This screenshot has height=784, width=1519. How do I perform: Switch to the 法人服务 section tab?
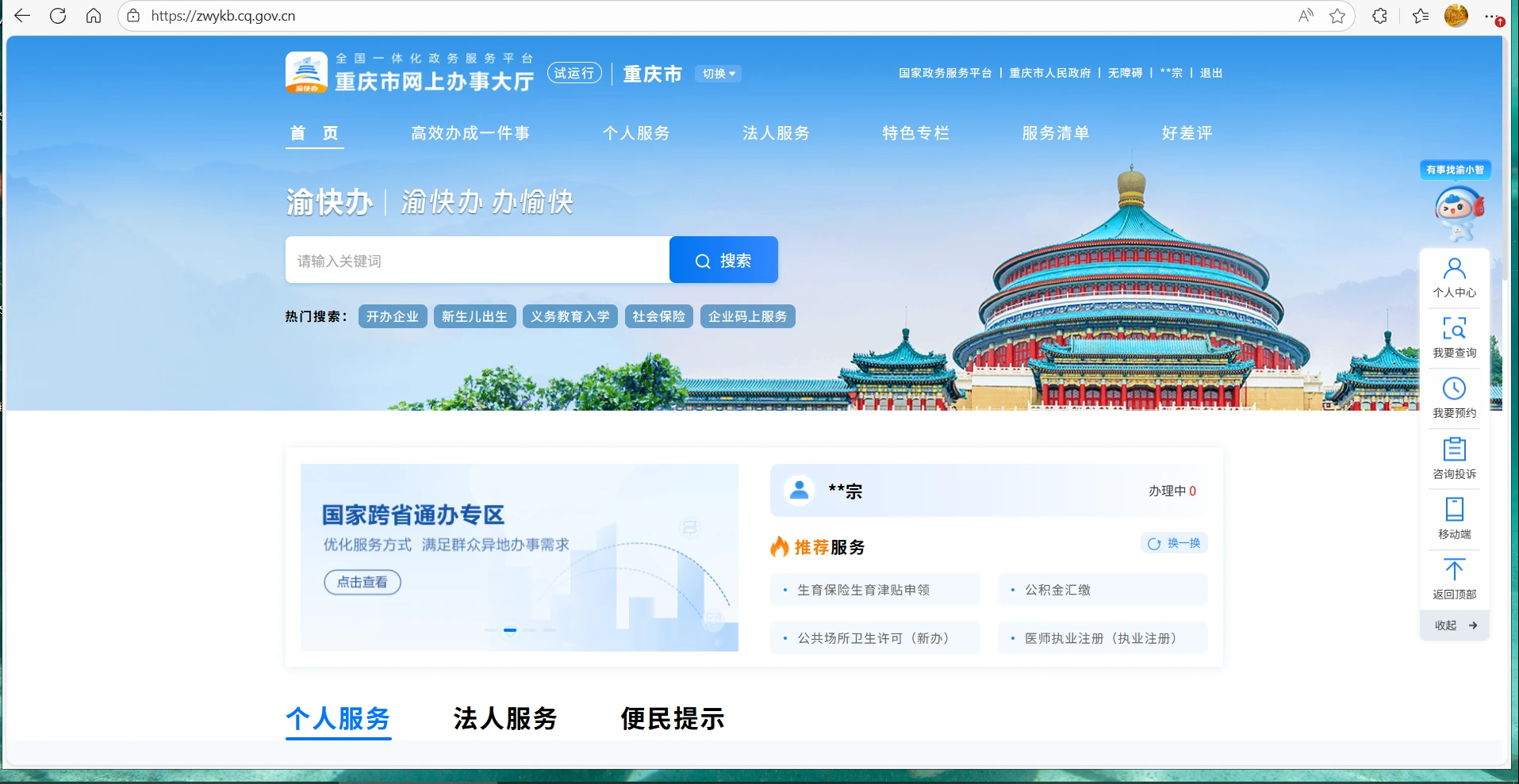point(504,719)
